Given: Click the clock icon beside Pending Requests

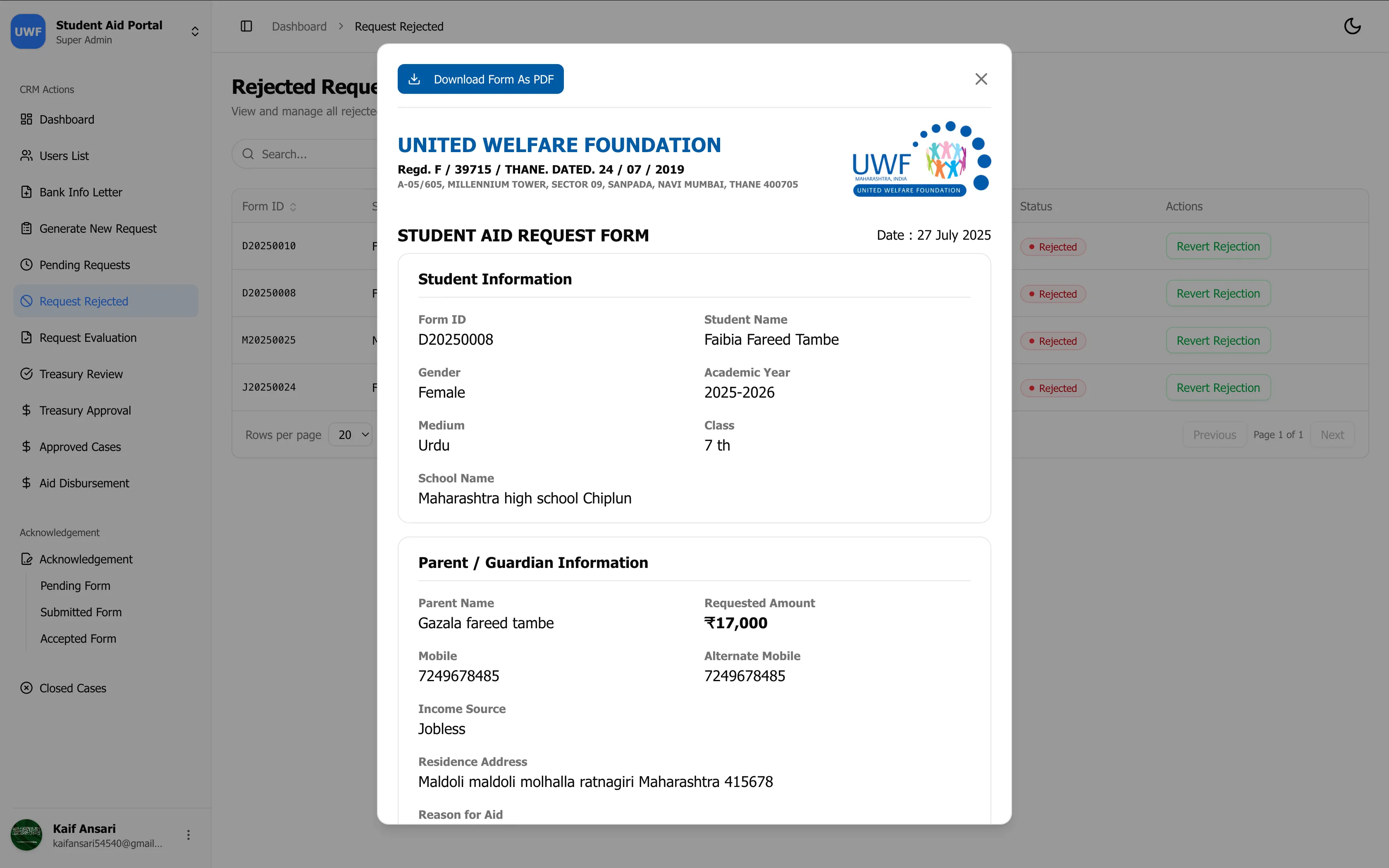Looking at the screenshot, I should click(26, 265).
